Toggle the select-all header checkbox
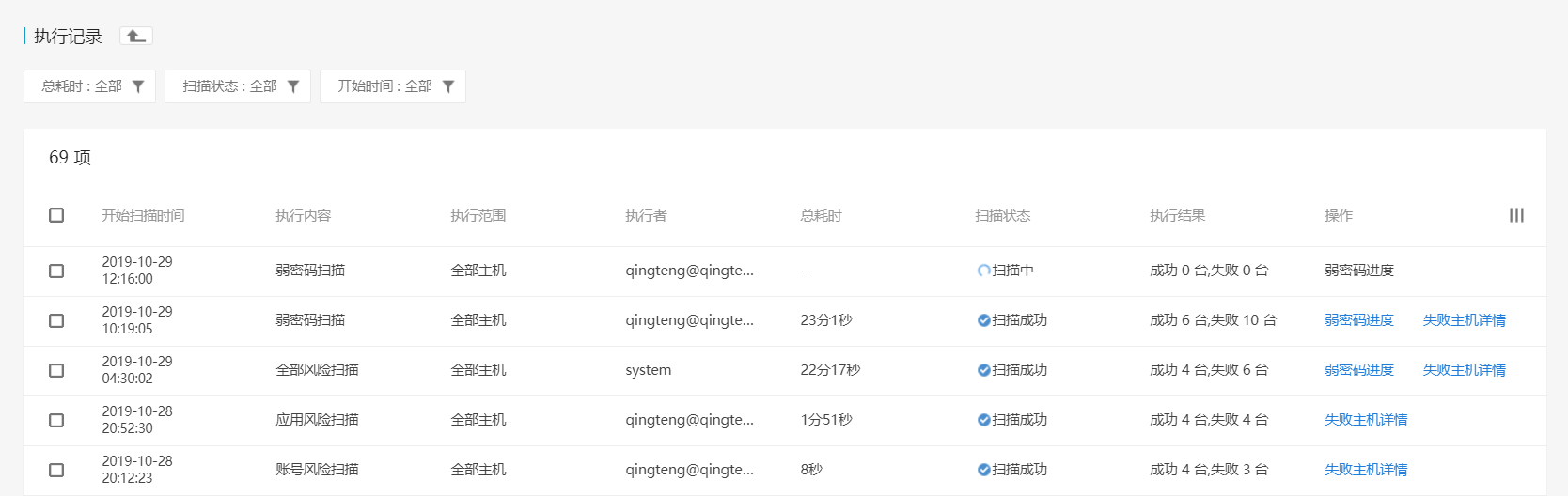The image size is (1568, 496). pos(56,215)
